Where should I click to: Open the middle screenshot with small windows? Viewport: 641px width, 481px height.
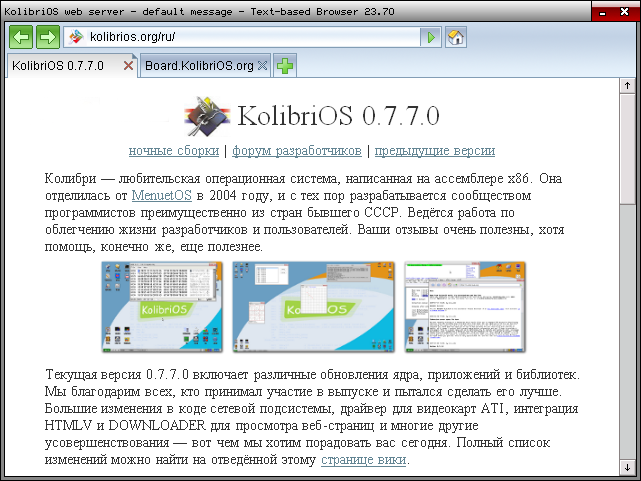click(x=314, y=307)
